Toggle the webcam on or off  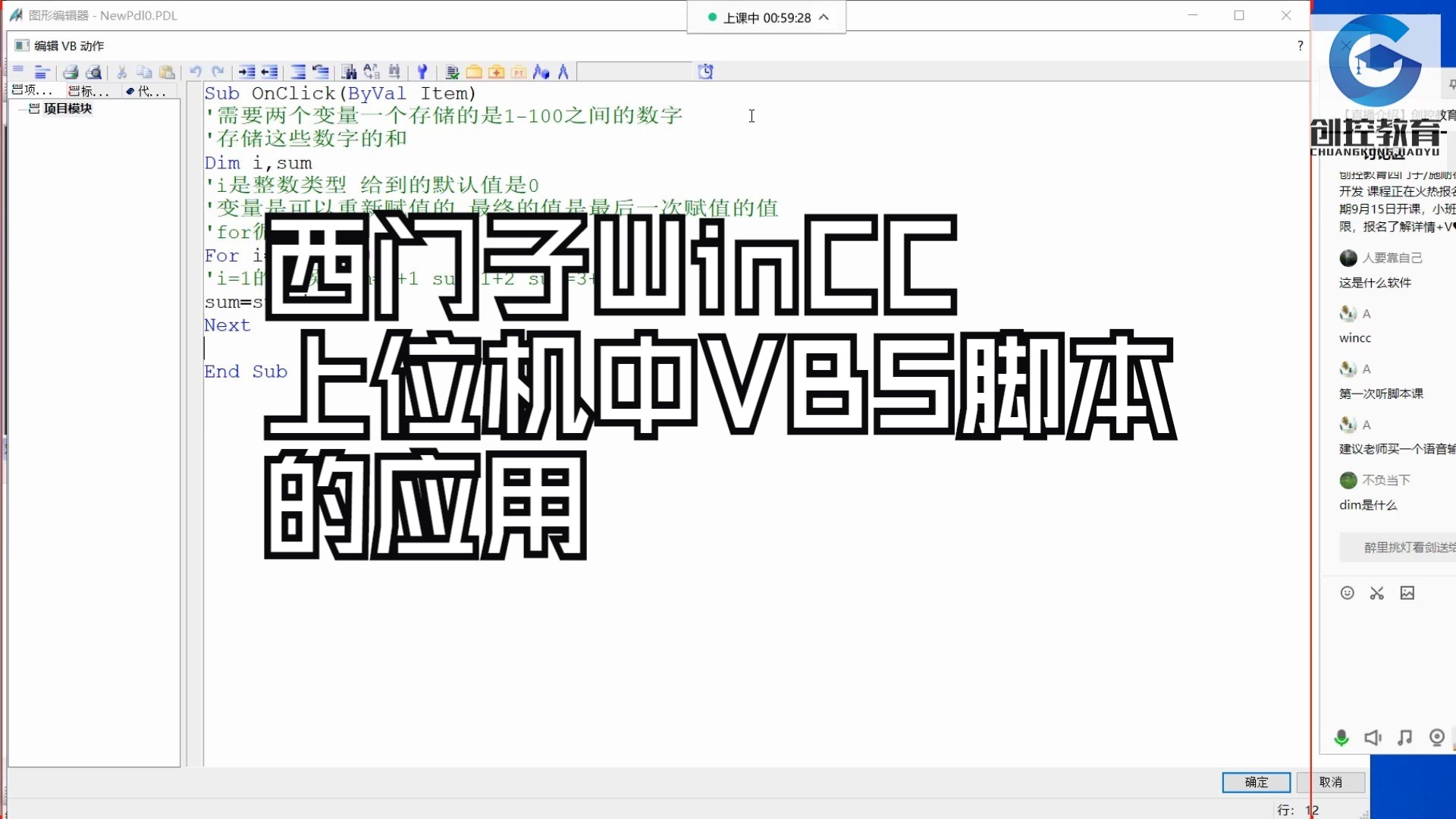coord(1436,737)
